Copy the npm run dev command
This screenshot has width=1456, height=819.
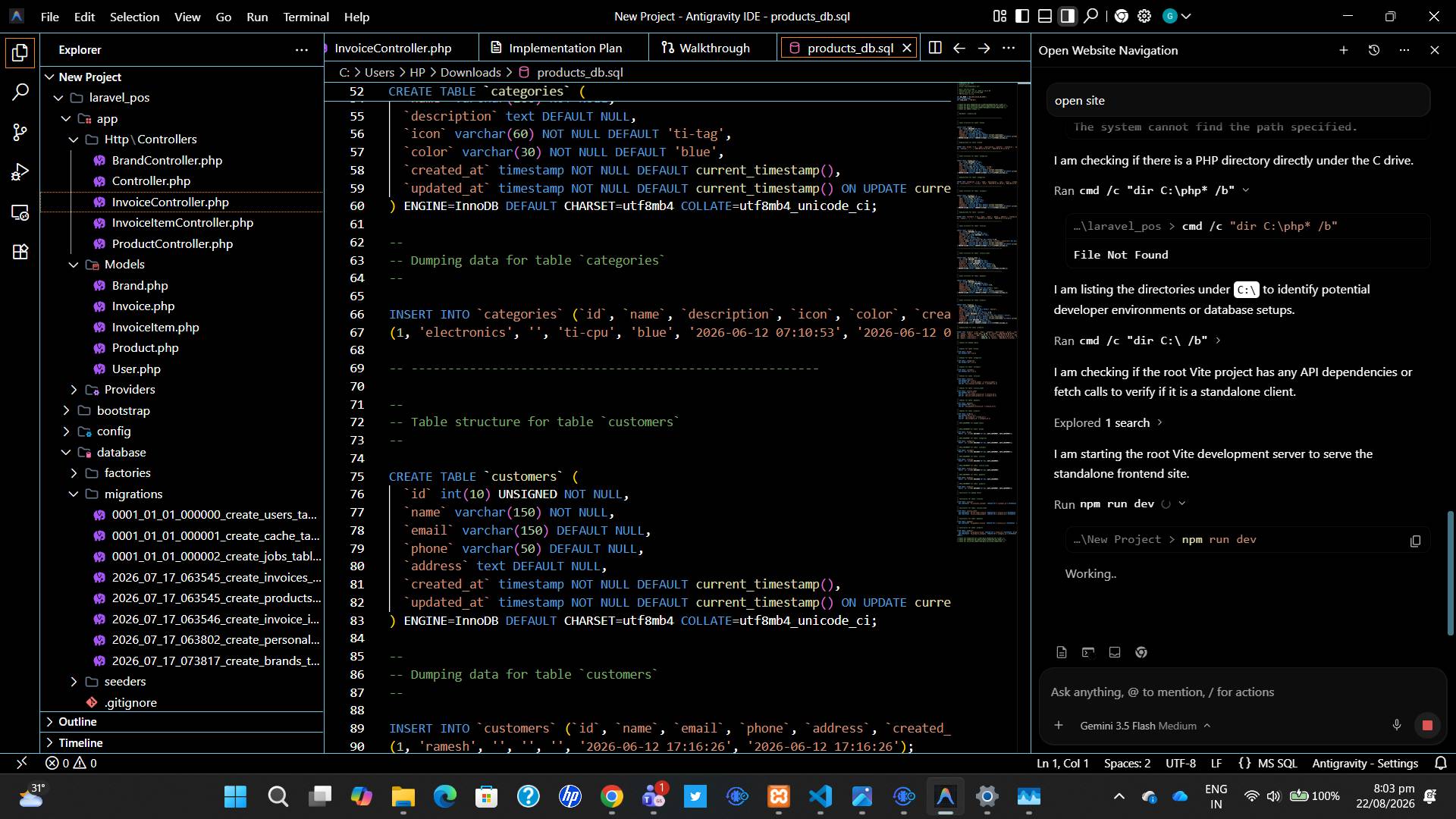click(1415, 541)
